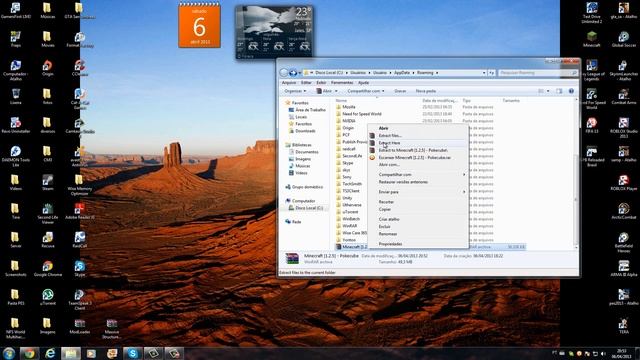Choose Extract to Minecraft [1.2.5] - Pokecube entry
The image size is (640, 360).
(x=413, y=150)
